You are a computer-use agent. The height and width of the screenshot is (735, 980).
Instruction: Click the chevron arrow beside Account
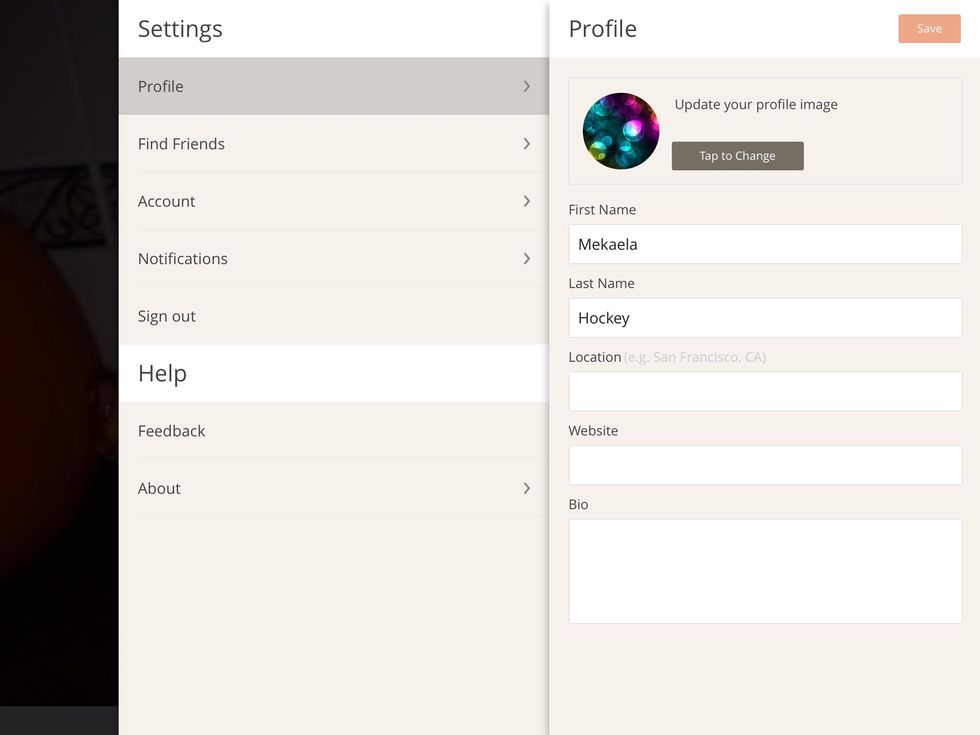tap(527, 201)
